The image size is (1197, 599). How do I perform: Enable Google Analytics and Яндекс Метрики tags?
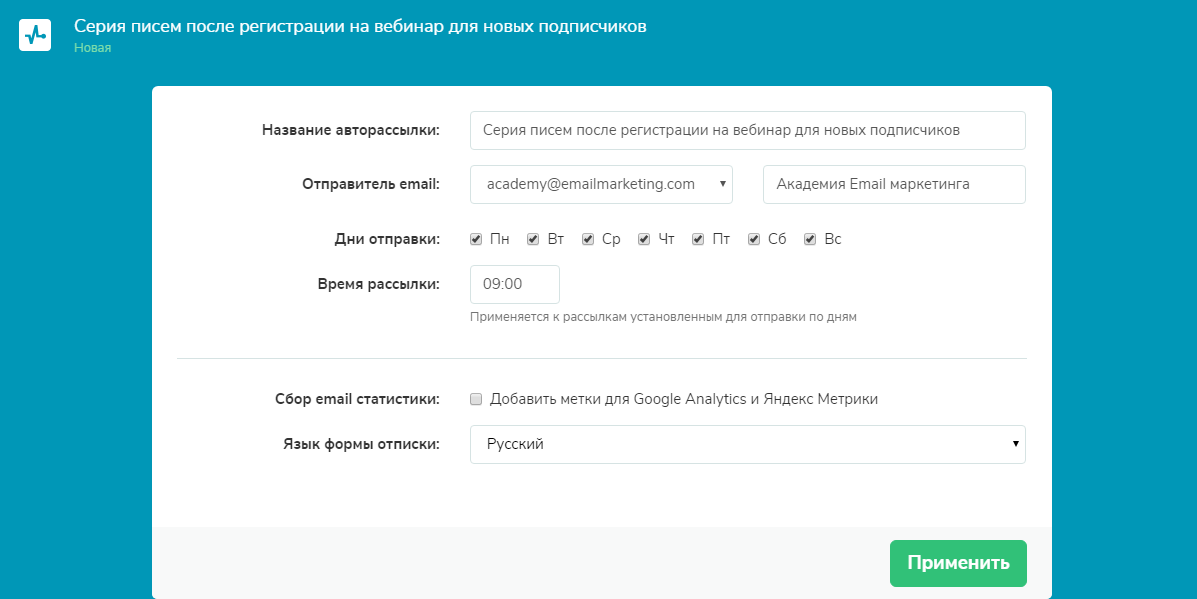(476, 399)
